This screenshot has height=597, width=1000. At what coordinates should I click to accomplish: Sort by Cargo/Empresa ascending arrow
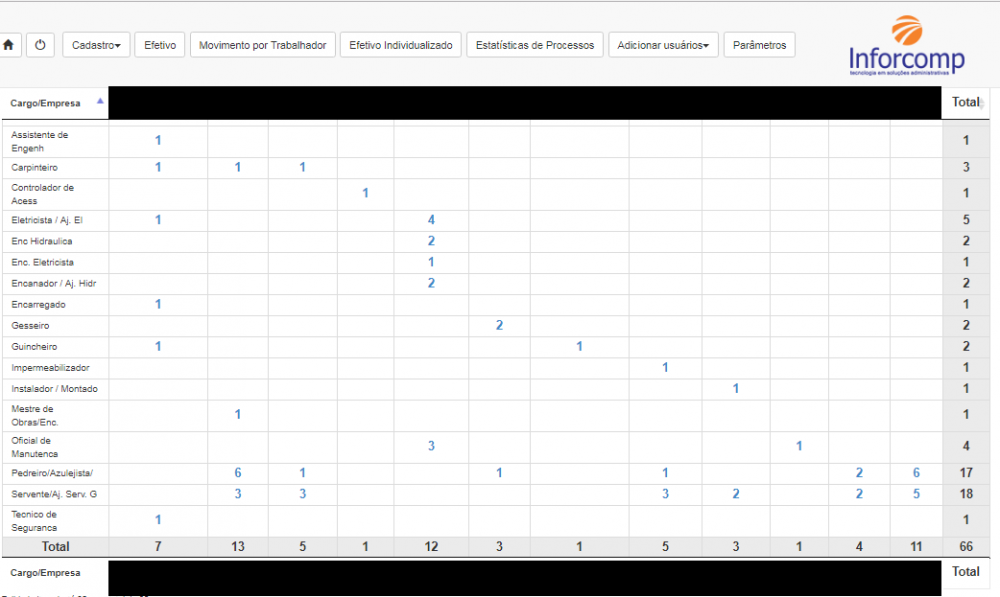99,102
